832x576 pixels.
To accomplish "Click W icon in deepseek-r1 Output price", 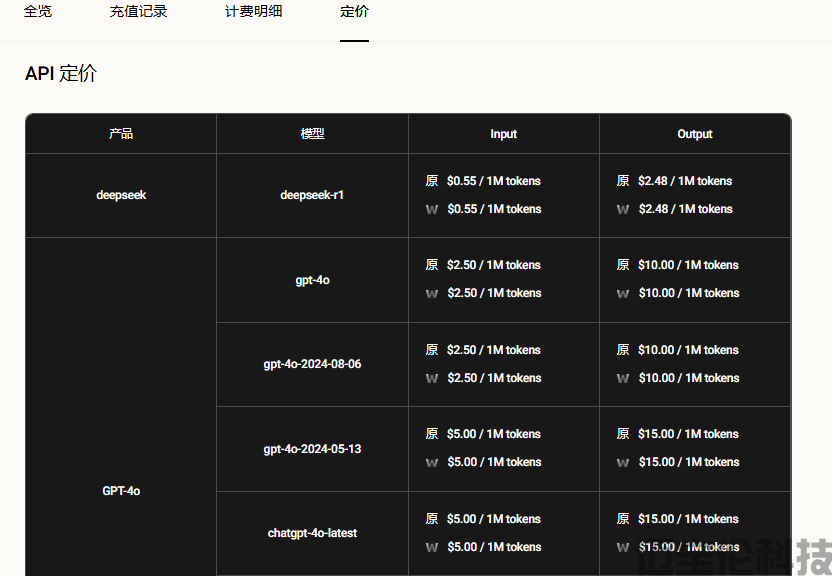I will click(x=623, y=210).
